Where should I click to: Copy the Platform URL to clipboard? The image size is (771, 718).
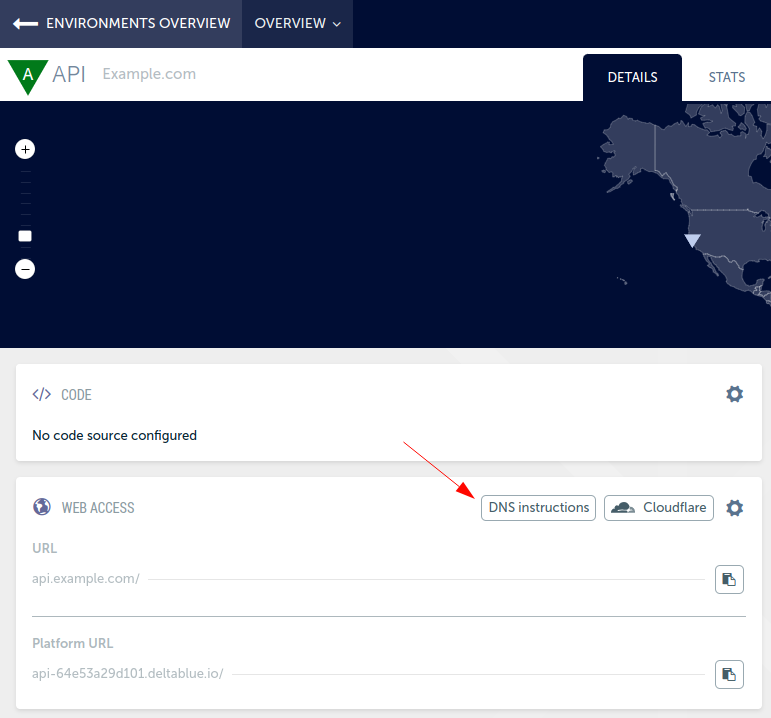tap(729, 674)
